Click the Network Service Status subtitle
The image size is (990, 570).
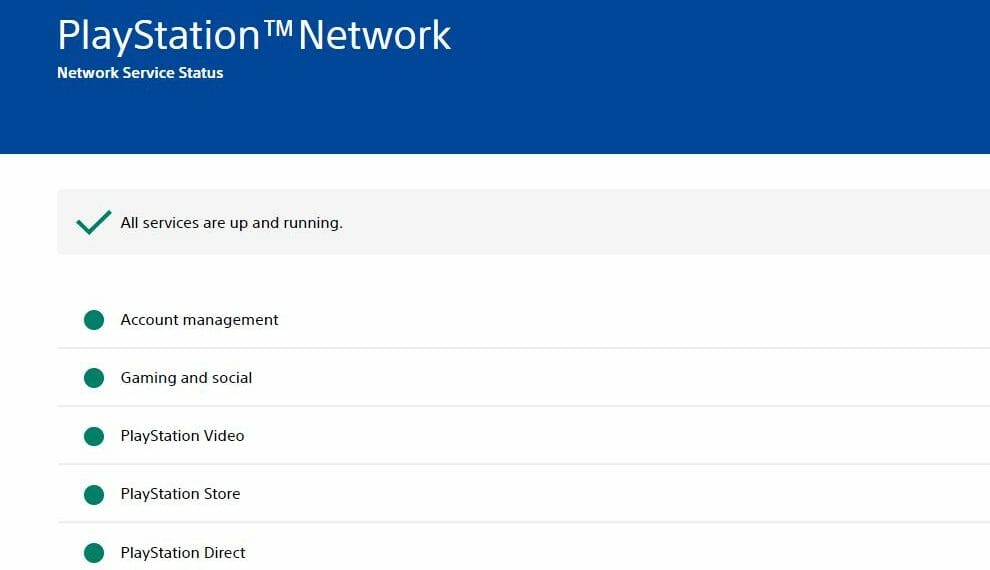[140, 73]
